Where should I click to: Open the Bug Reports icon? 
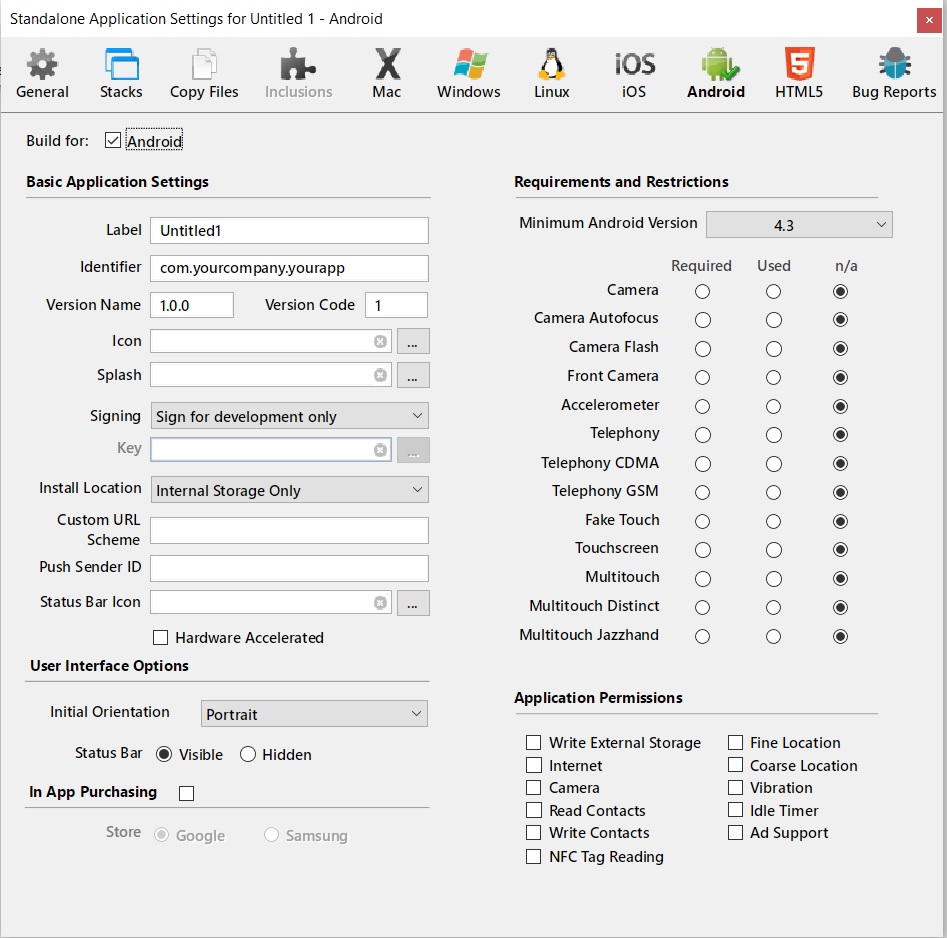coord(894,65)
